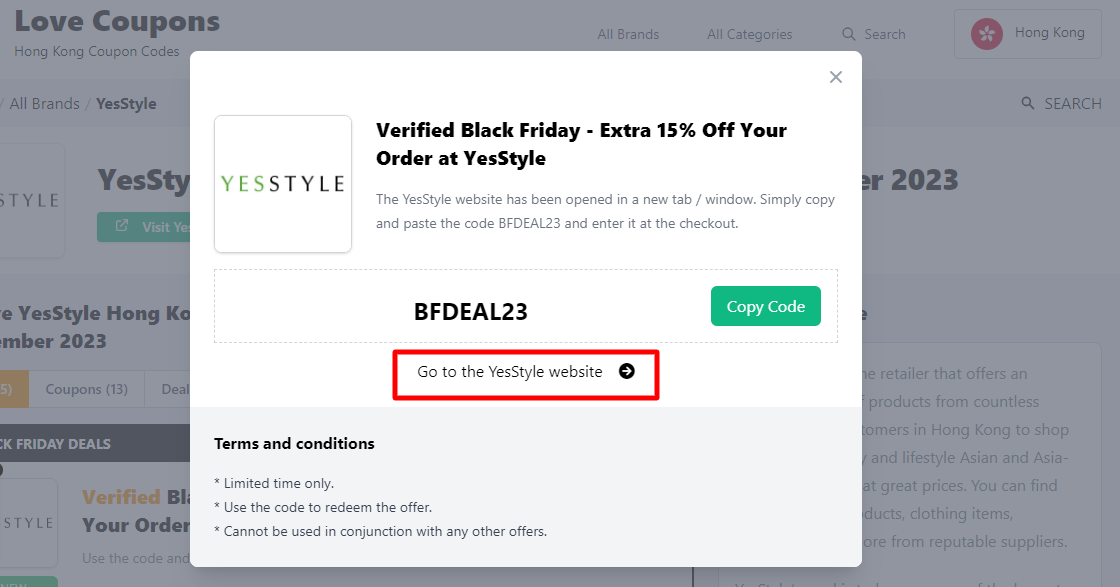Viewport: 1120px width, 587px height.
Task: Open the All Categories menu
Action: tap(749, 34)
